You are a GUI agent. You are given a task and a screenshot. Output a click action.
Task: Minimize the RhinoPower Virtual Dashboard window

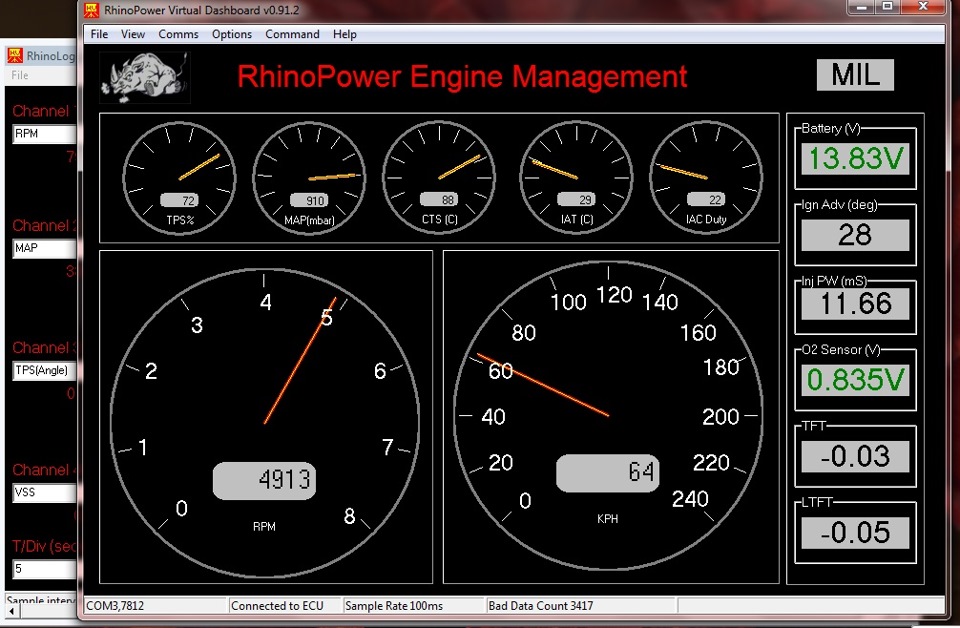pyautogui.click(x=861, y=7)
